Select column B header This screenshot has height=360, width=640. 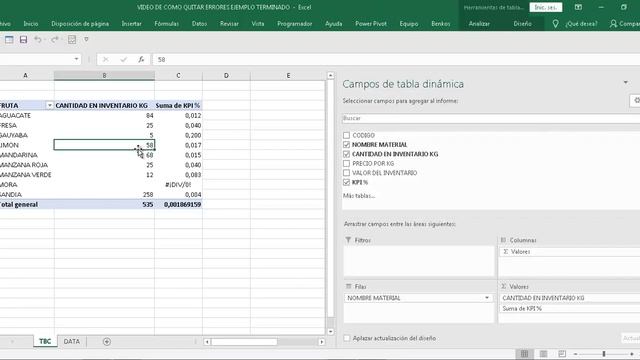tap(104, 76)
